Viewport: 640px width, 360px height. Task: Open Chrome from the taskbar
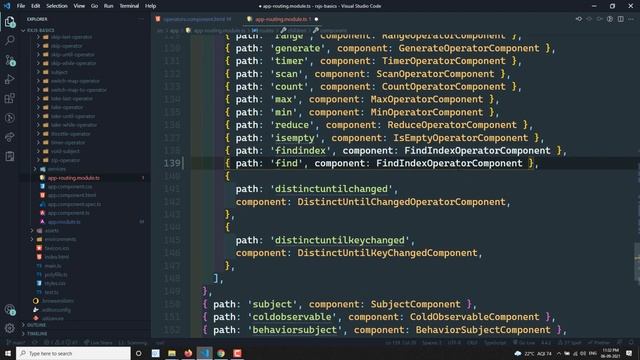(221, 353)
